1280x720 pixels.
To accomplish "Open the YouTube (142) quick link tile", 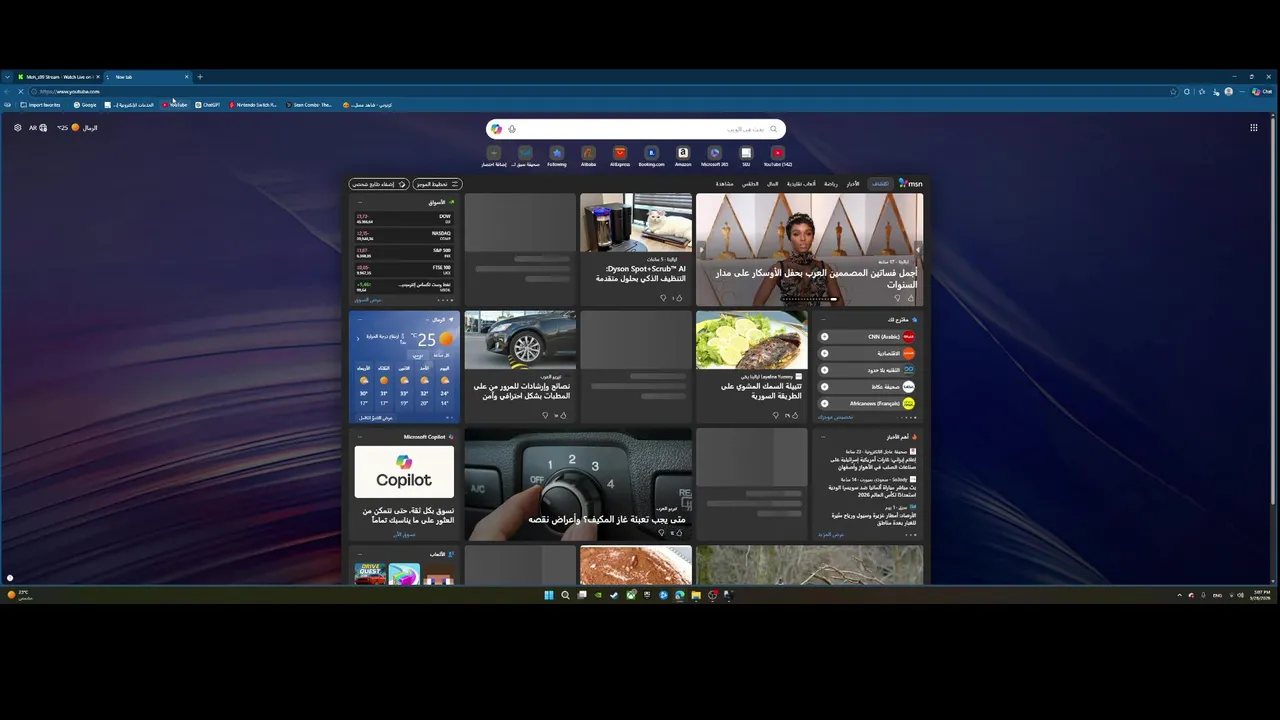I will (777, 156).
